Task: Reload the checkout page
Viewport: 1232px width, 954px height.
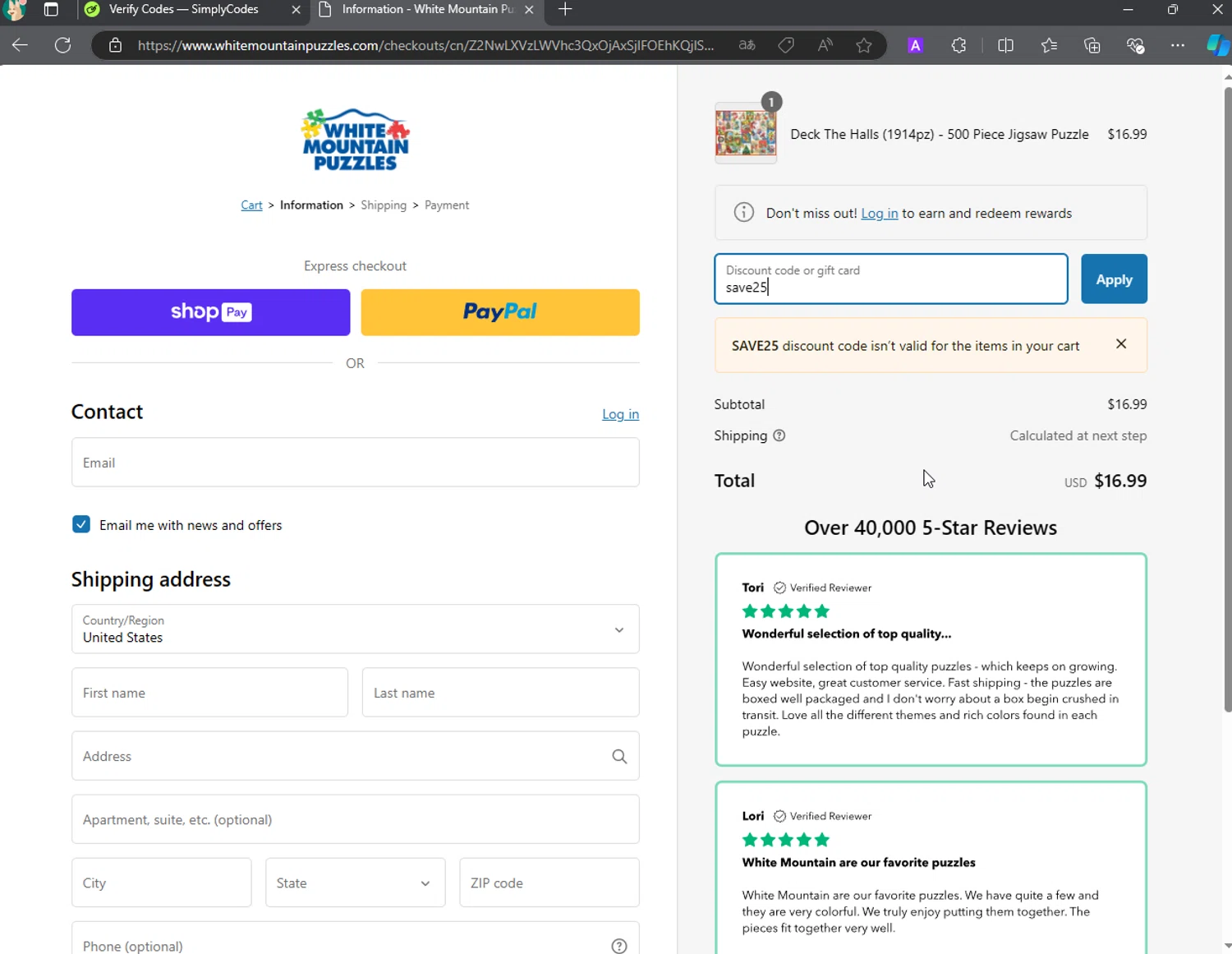Action: click(62, 45)
